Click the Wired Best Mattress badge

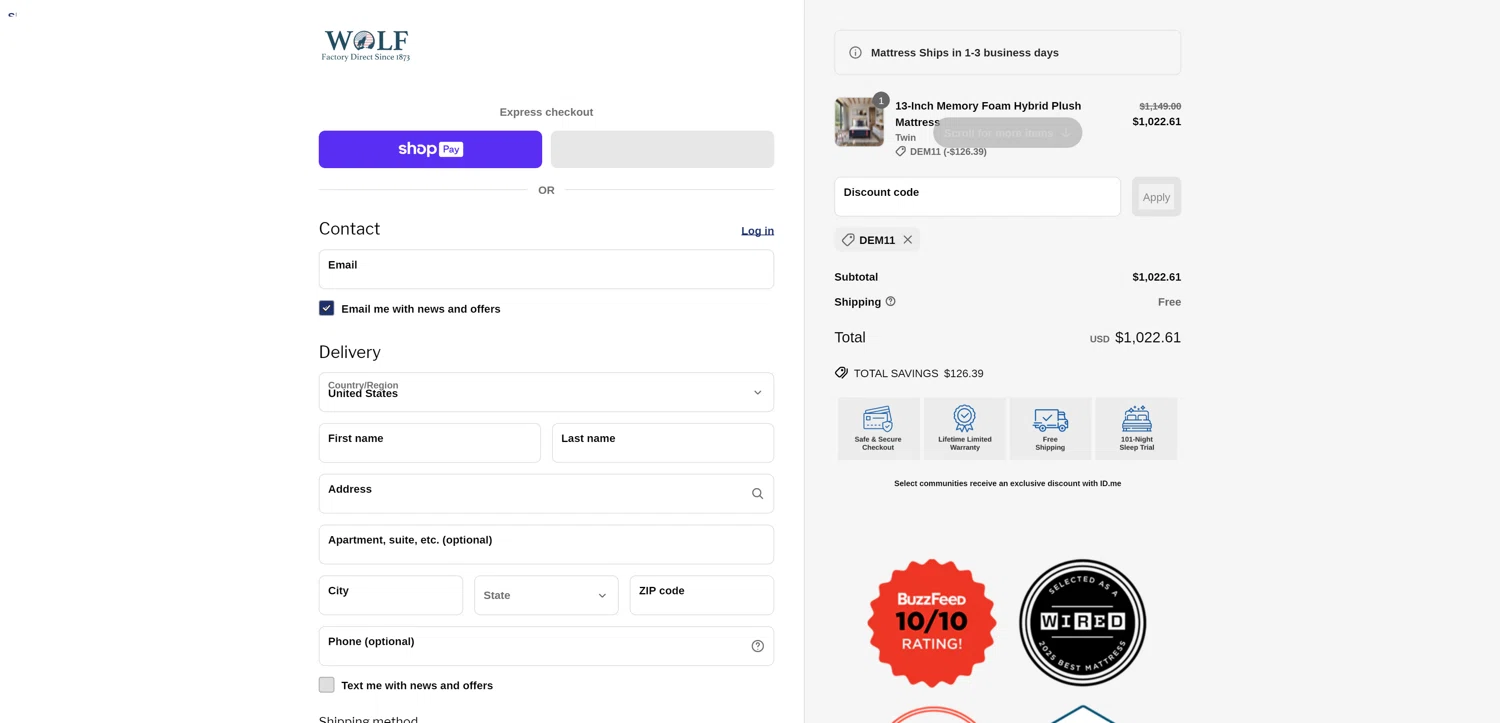click(1082, 623)
